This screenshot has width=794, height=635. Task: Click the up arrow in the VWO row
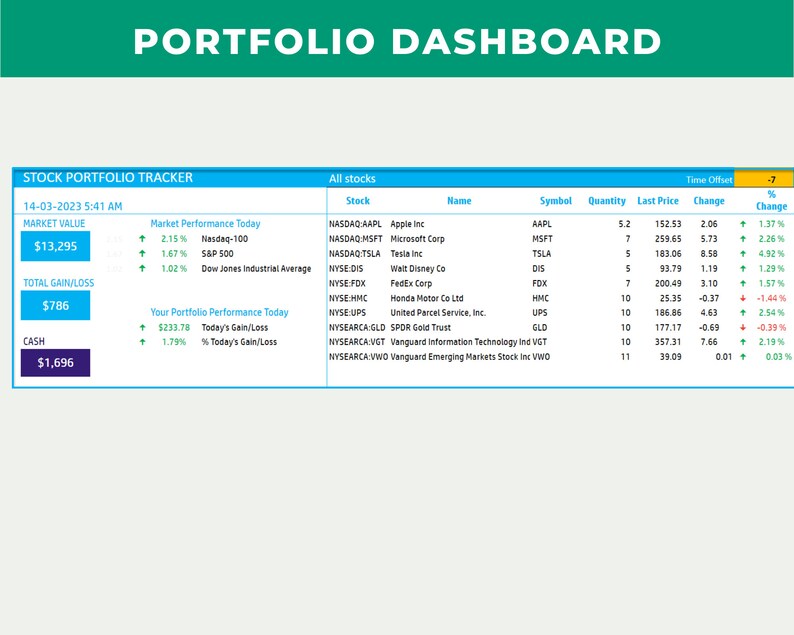coord(743,356)
